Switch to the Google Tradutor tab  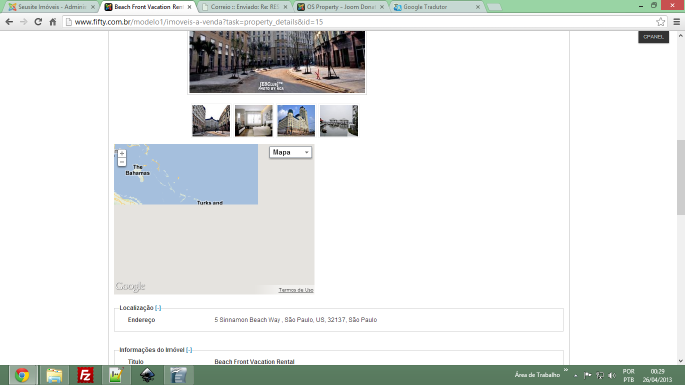pos(436,7)
